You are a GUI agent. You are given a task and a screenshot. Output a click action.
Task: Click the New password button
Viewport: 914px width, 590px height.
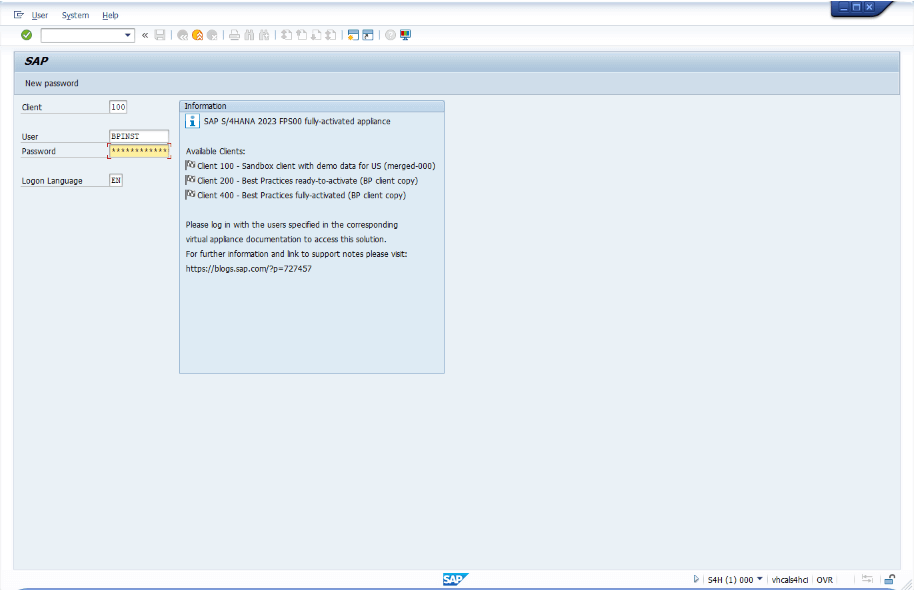point(52,83)
